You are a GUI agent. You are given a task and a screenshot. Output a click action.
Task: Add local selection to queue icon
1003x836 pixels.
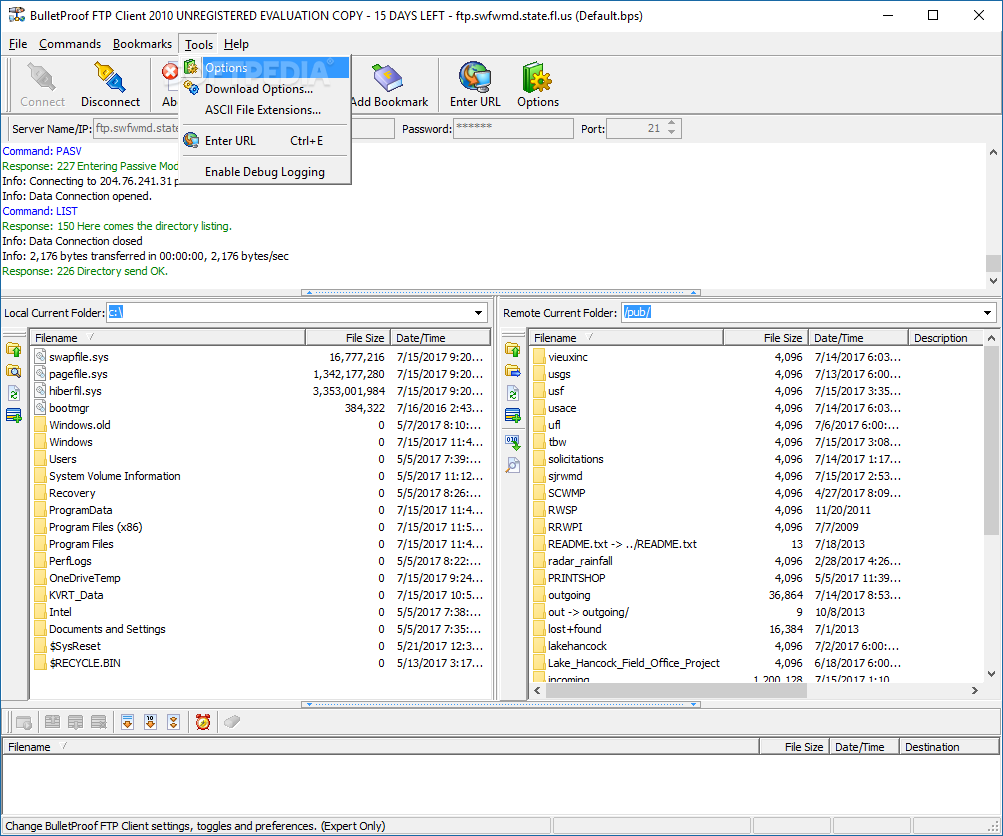(13, 415)
